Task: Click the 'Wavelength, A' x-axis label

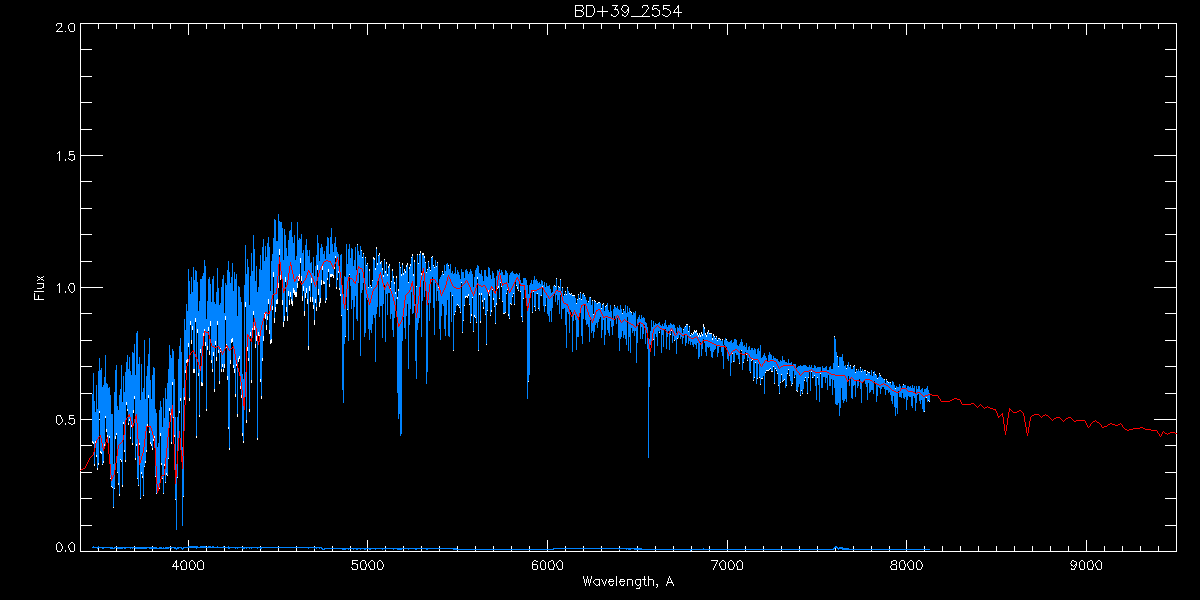Action: coord(627,581)
